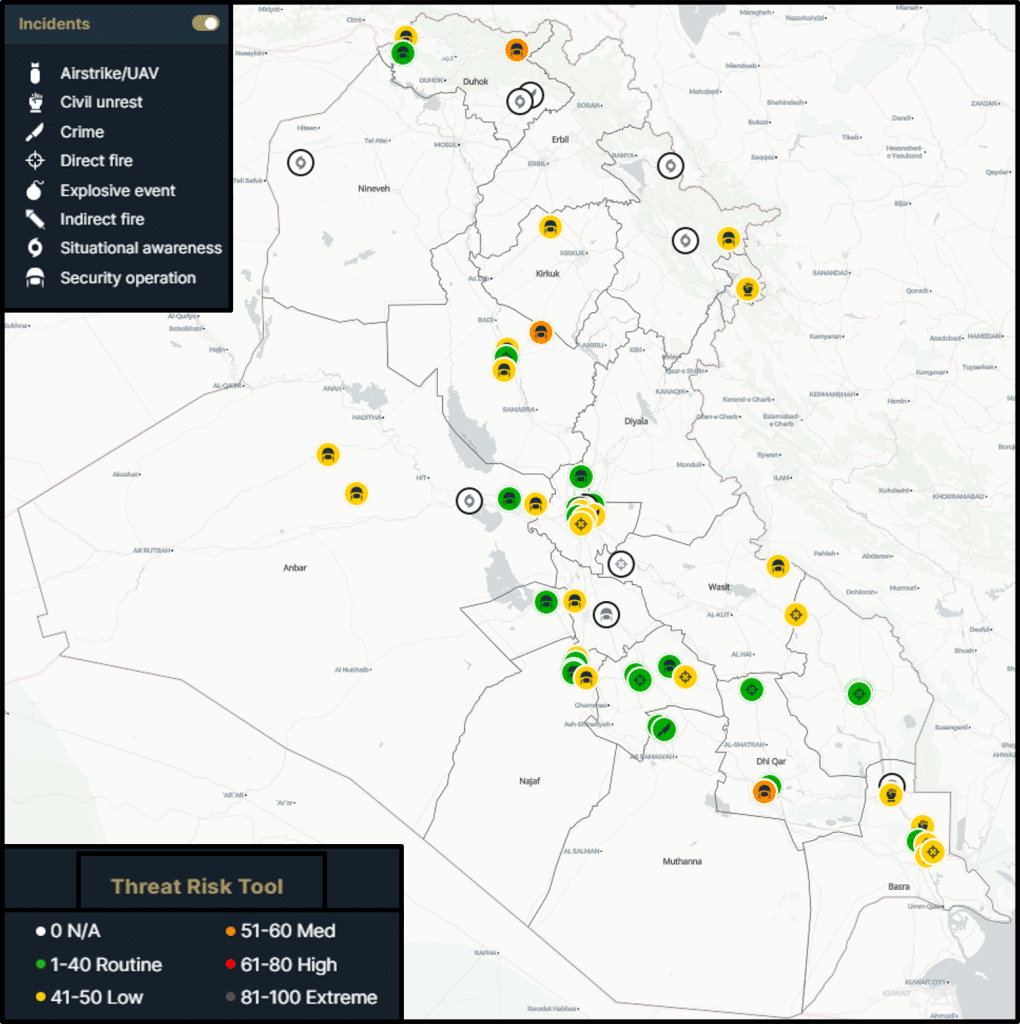Toggle the Incidents layer switch
The width and height of the screenshot is (1020, 1024).
coord(205,23)
